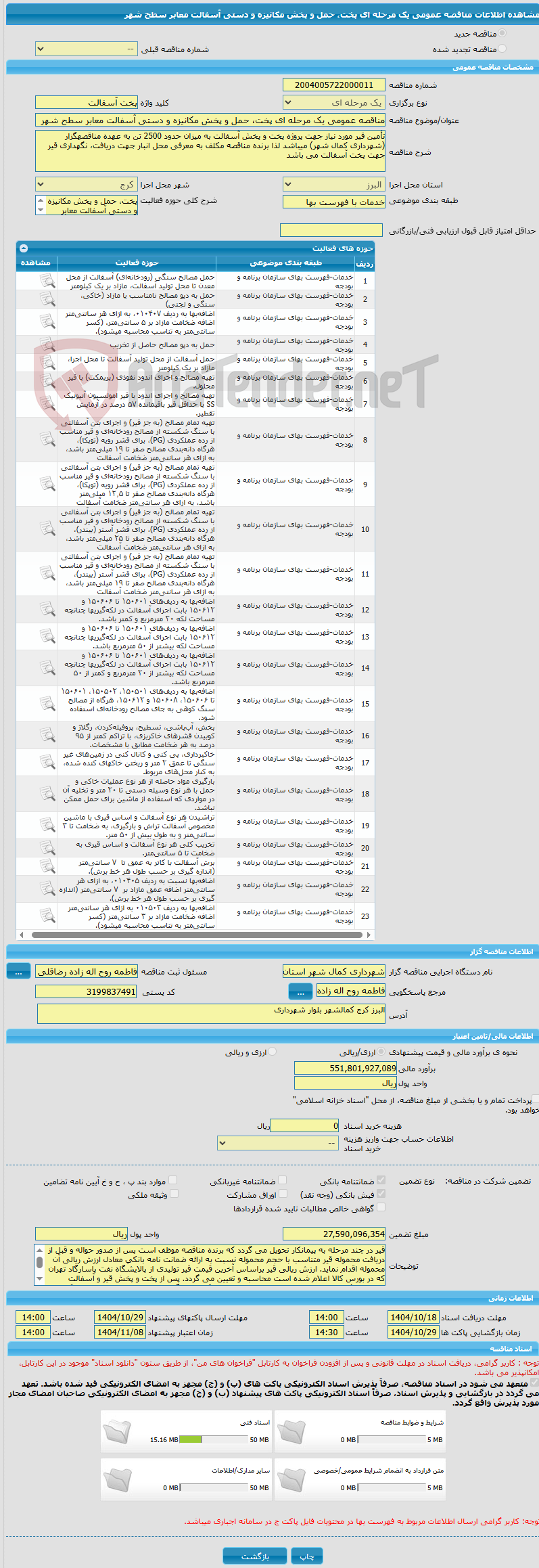The width and height of the screenshot is (539, 1568).
Task: Expand the شهر محل اجرا dropdown
Action: tap(87, 185)
